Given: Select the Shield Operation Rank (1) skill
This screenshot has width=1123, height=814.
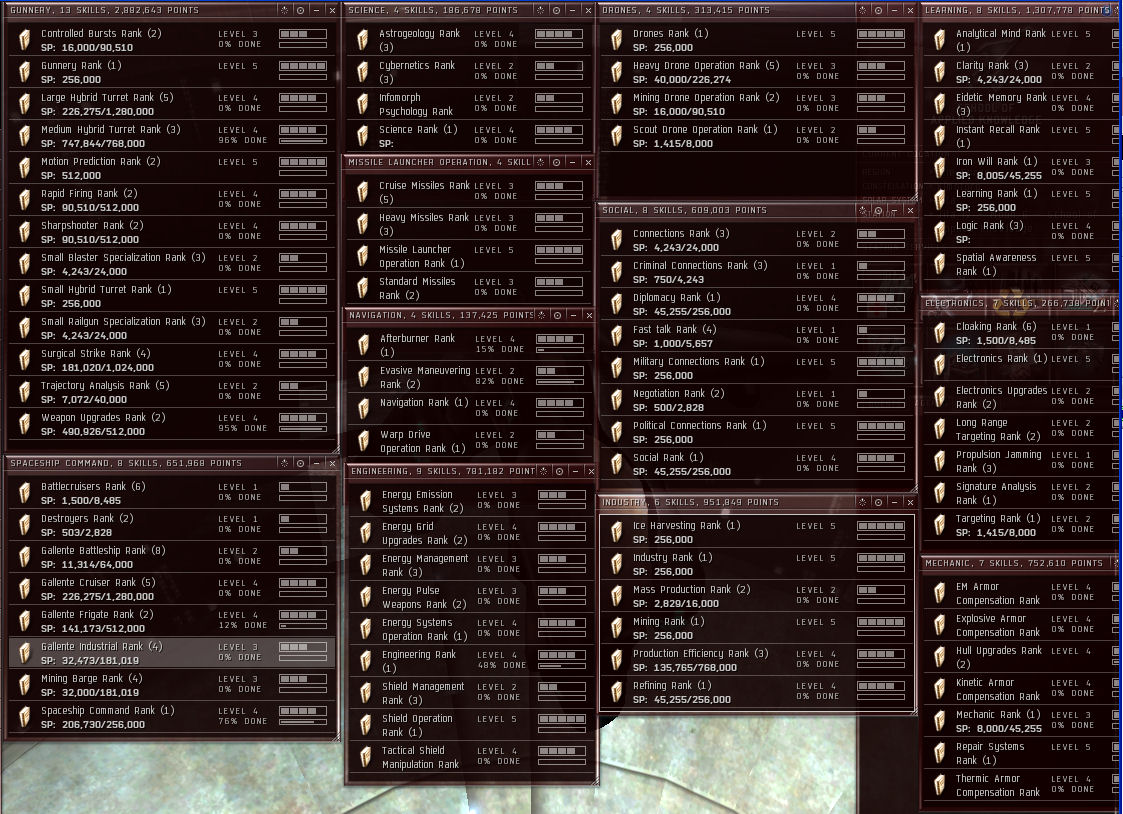Looking at the screenshot, I should tap(471, 725).
